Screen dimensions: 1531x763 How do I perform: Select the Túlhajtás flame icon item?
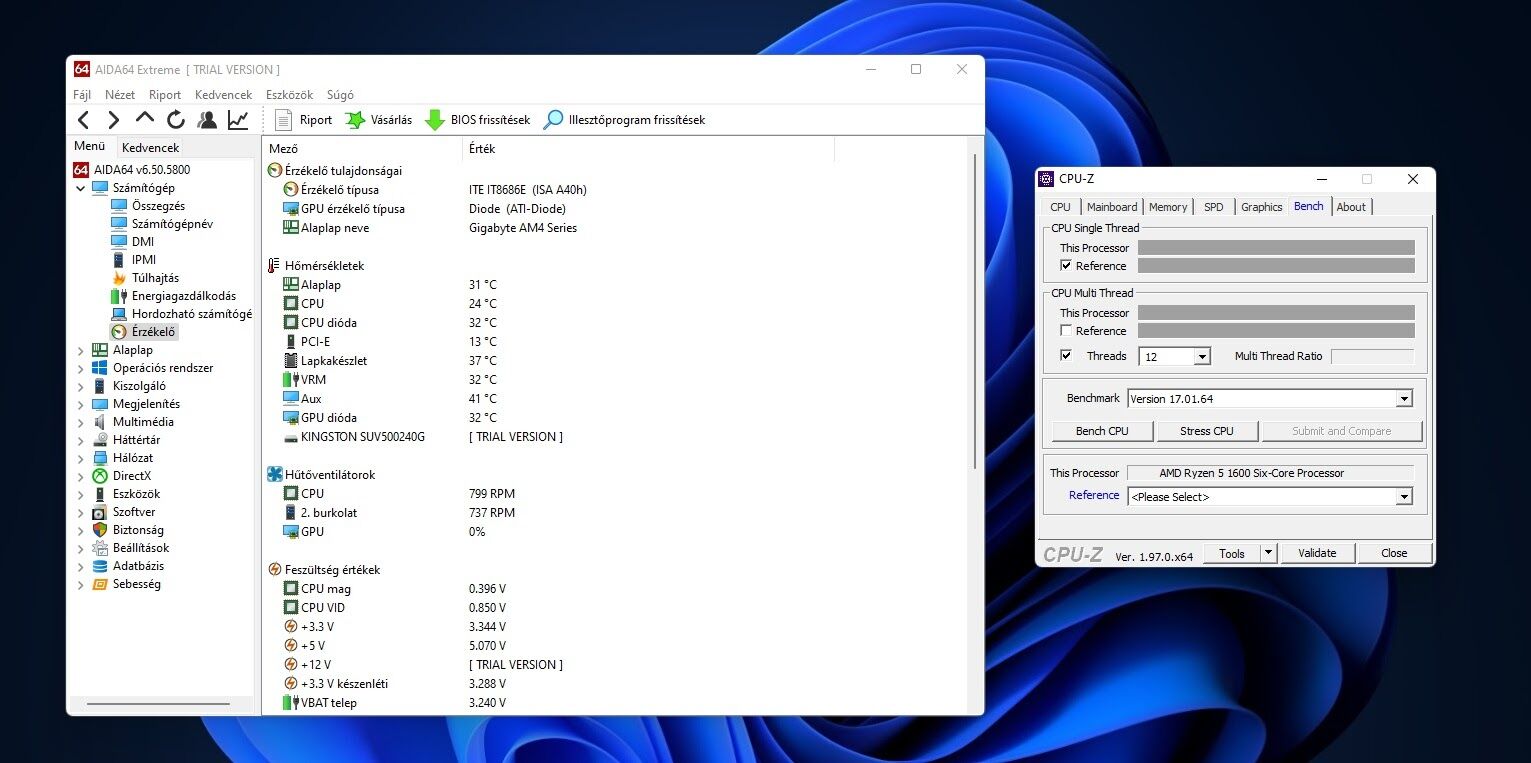click(x=119, y=278)
